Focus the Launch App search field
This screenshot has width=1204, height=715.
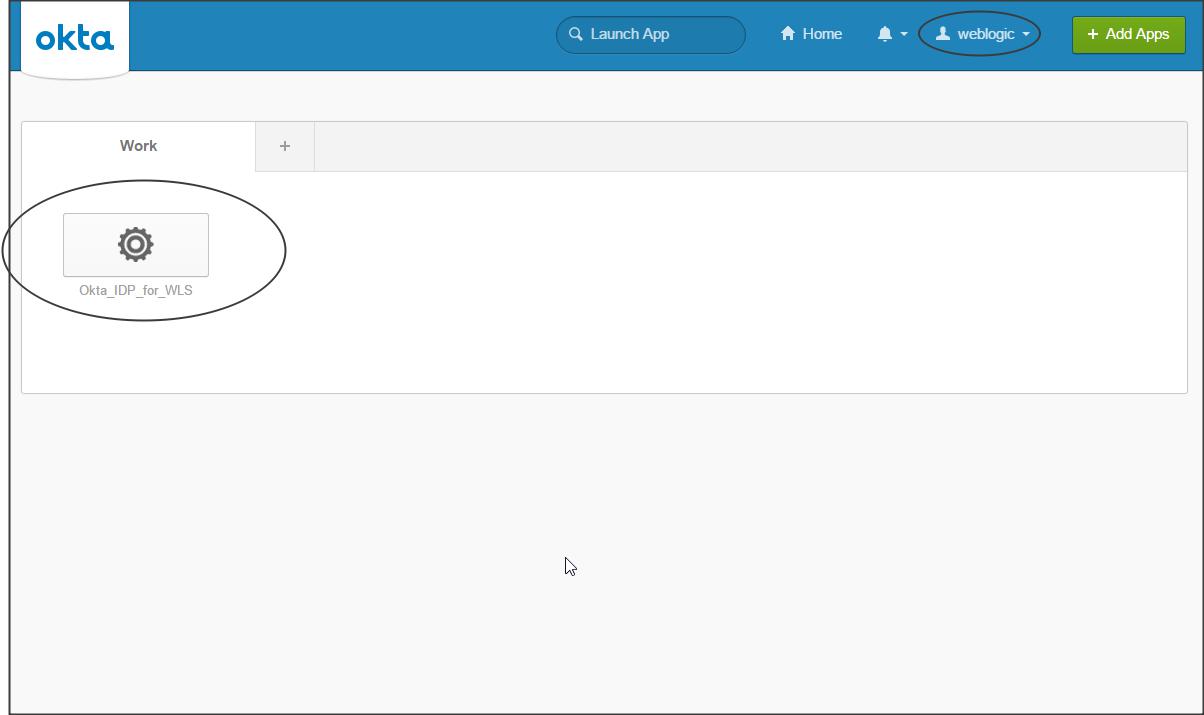(651, 34)
